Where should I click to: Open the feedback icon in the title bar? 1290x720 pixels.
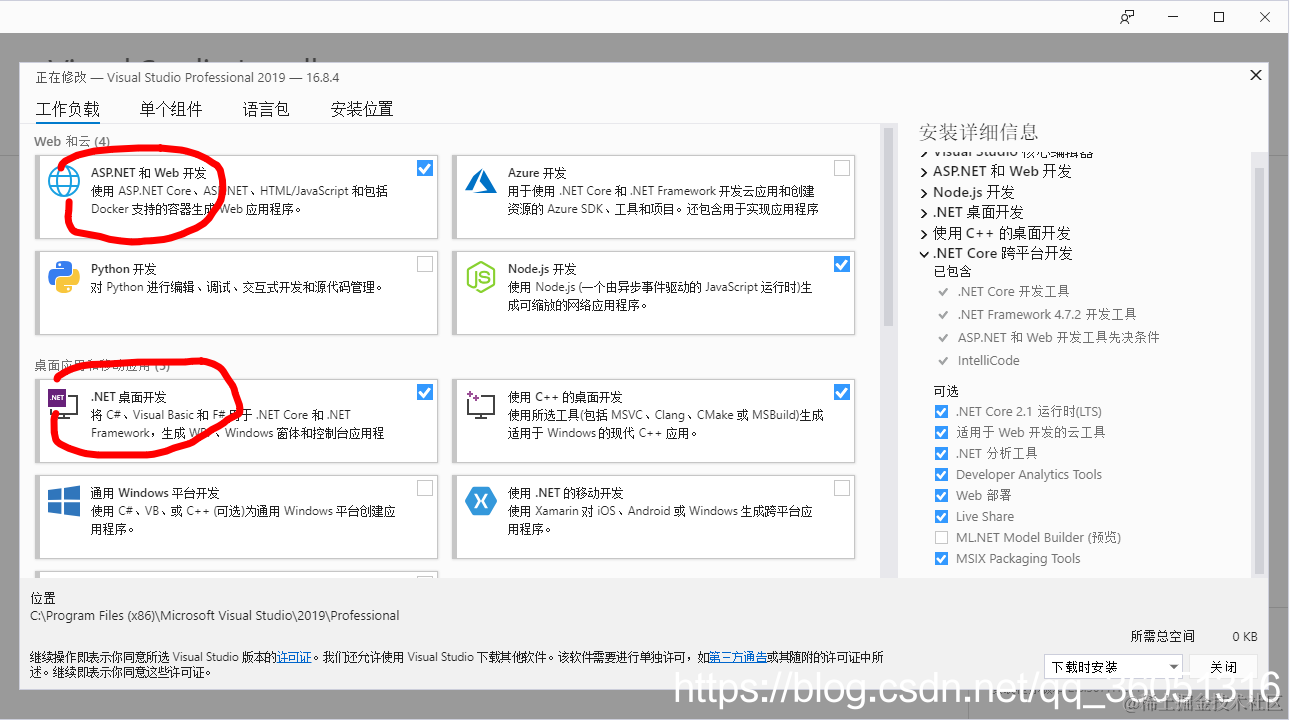coord(1128,17)
